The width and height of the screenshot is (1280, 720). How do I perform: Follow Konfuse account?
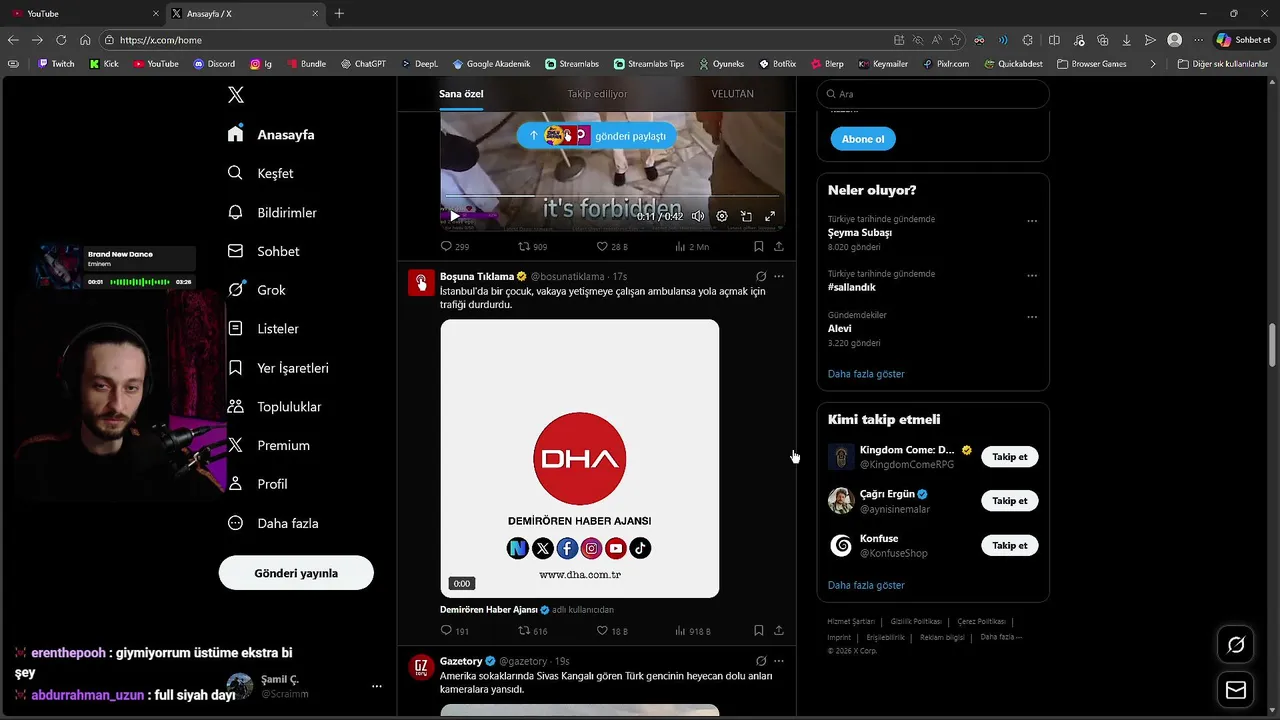pyautogui.click(x=1010, y=545)
